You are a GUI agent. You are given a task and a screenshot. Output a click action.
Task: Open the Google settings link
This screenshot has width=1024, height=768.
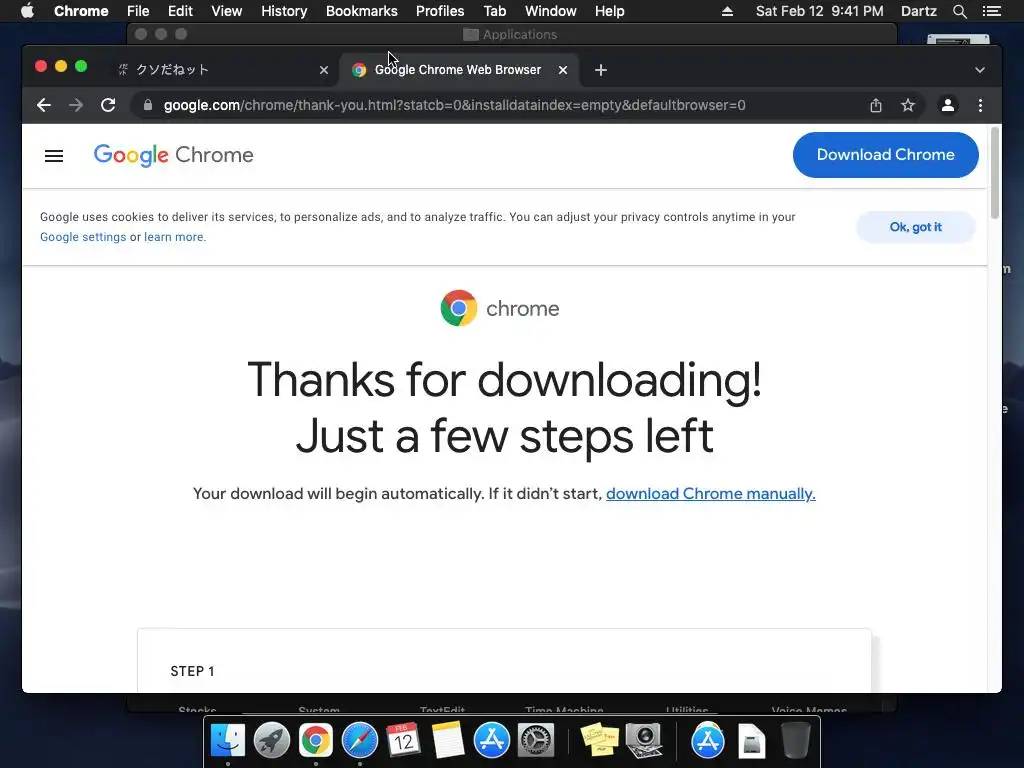pos(83,237)
